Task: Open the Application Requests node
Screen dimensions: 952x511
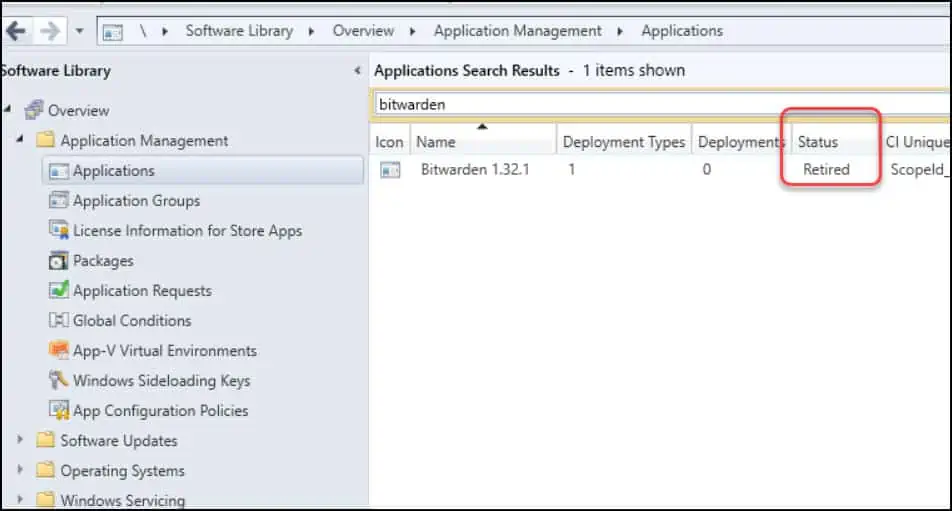Action: [142, 291]
